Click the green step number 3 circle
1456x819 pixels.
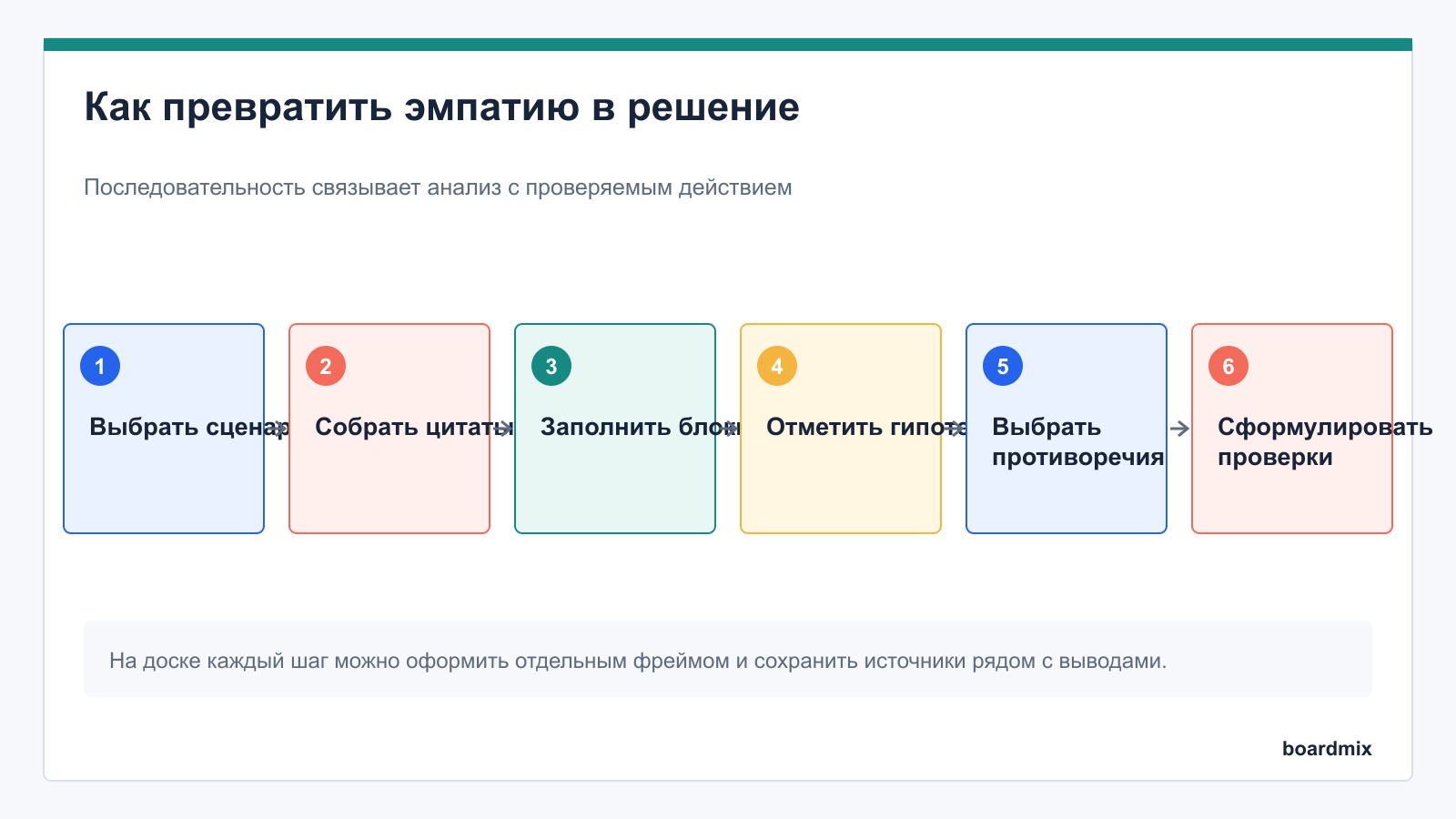point(551,366)
